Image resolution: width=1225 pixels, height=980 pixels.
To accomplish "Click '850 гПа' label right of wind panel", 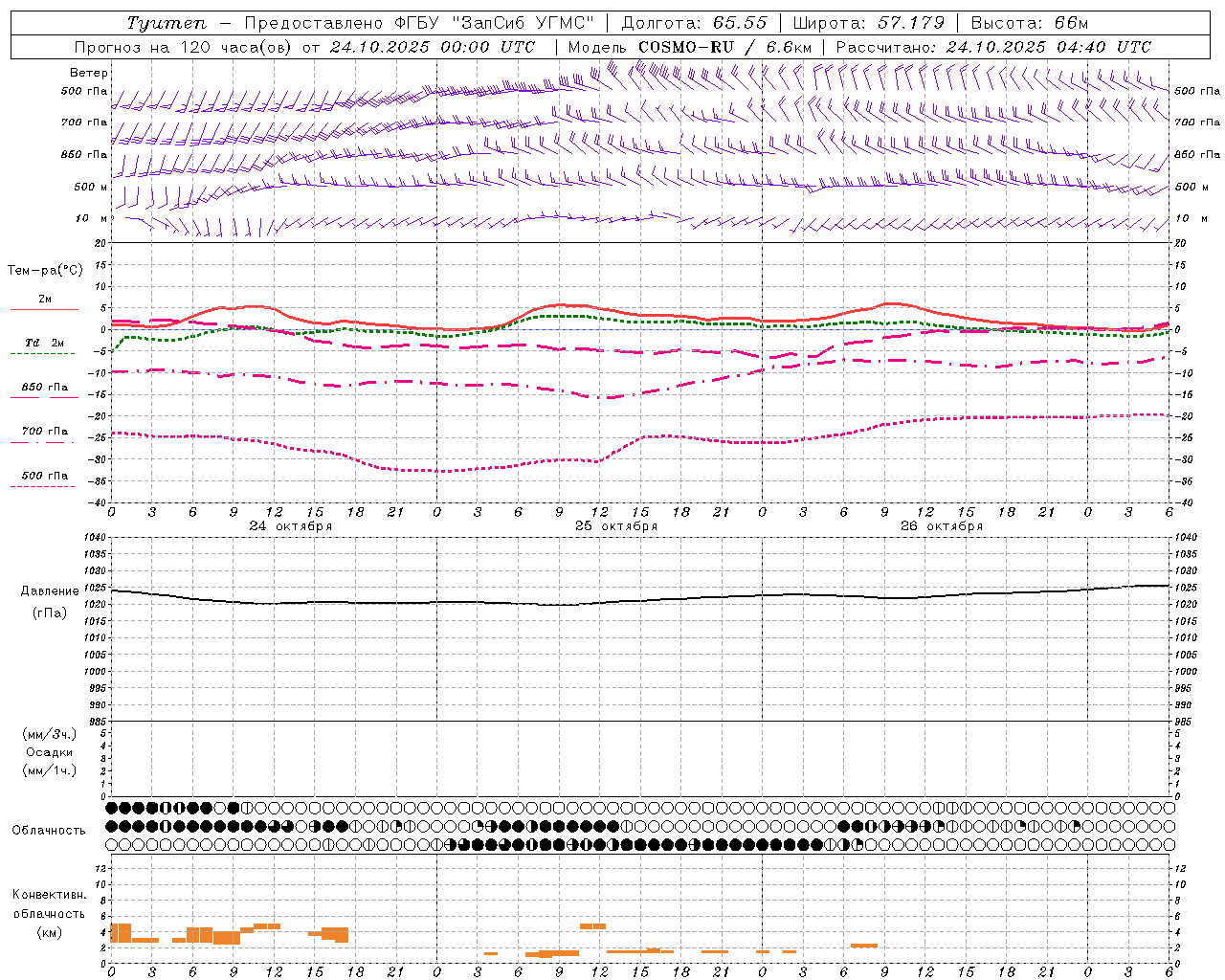I will tap(1197, 154).
